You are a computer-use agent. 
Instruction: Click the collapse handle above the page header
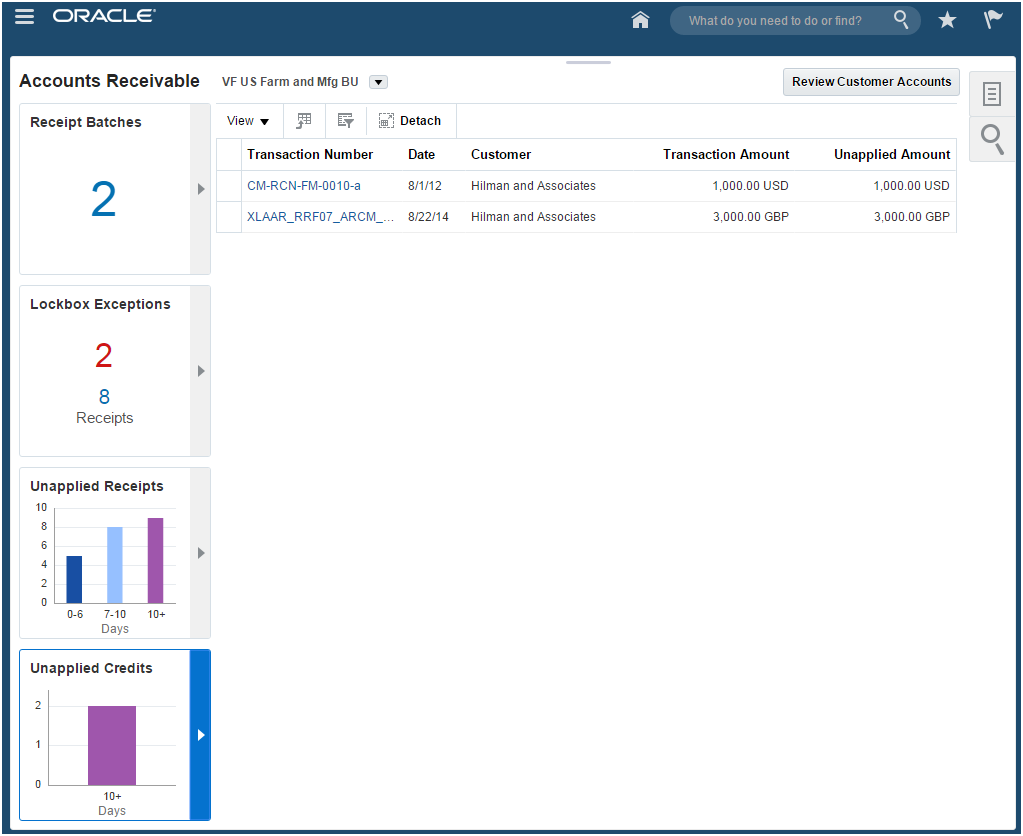[588, 63]
